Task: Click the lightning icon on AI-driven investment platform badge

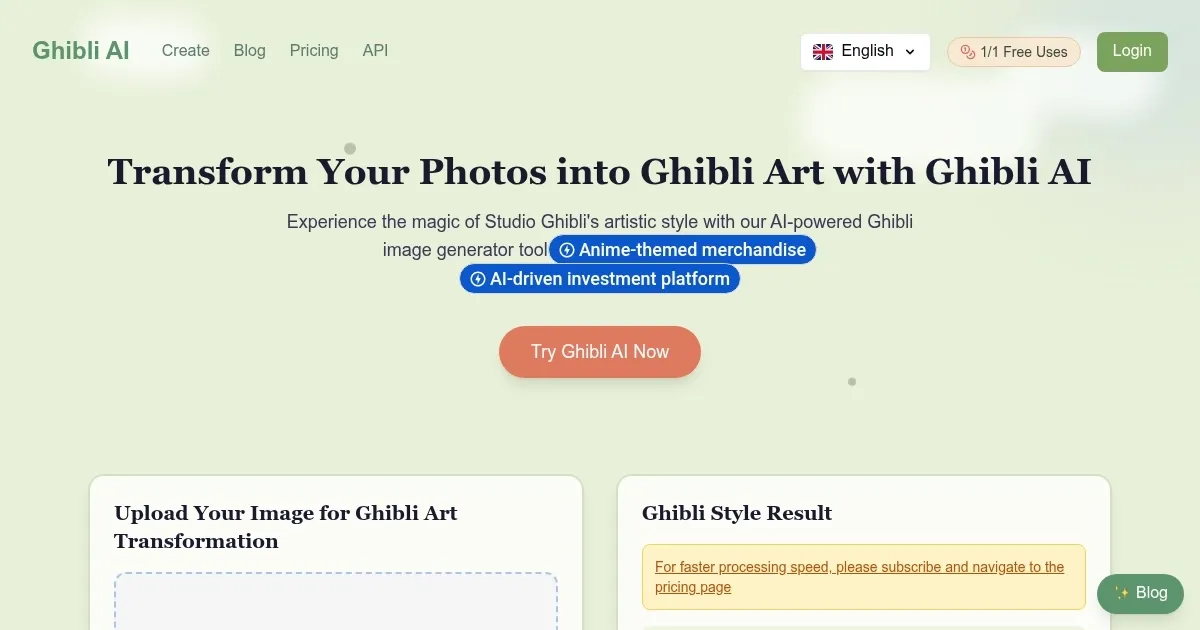Action: point(478,279)
